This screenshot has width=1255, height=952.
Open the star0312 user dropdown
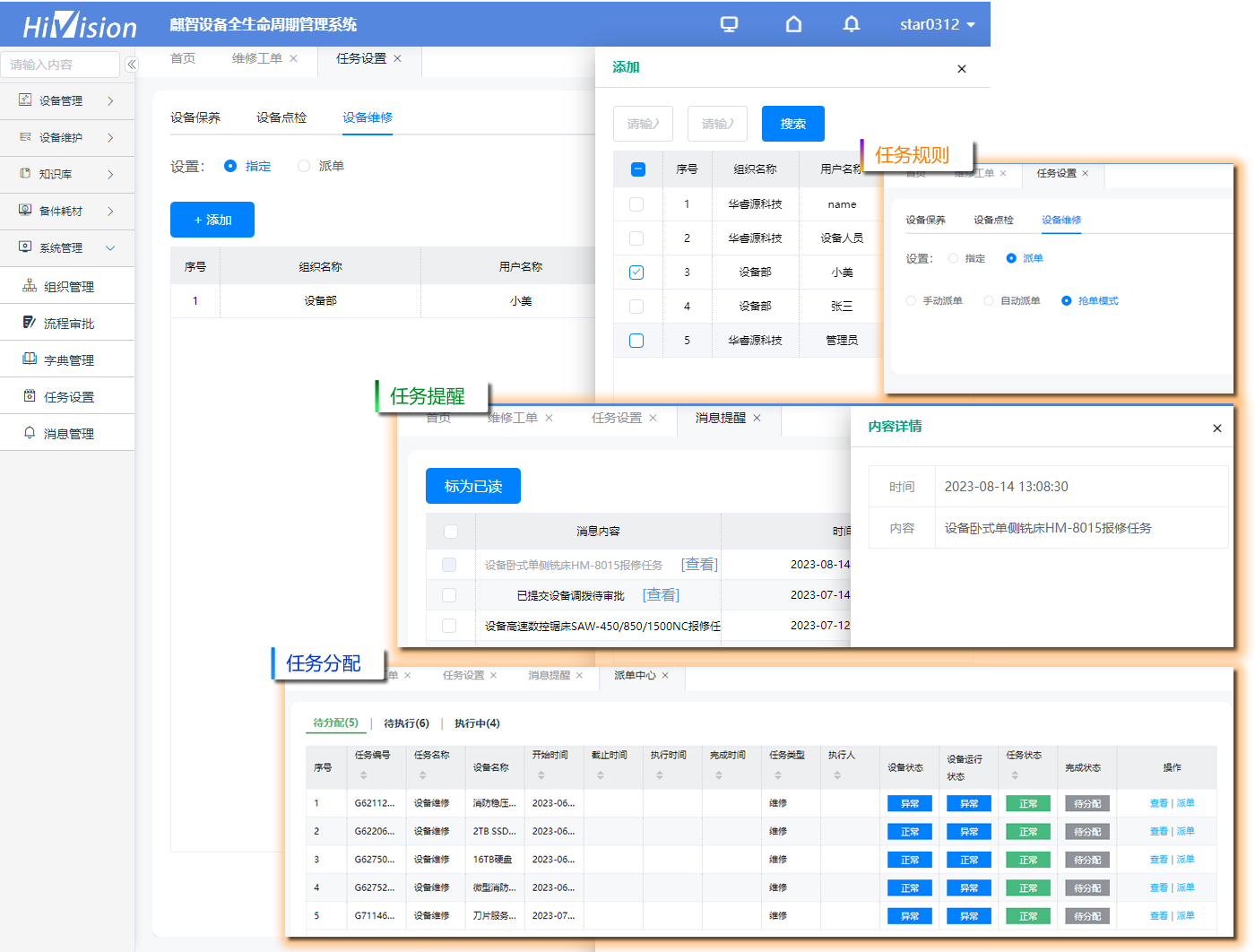(937, 24)
